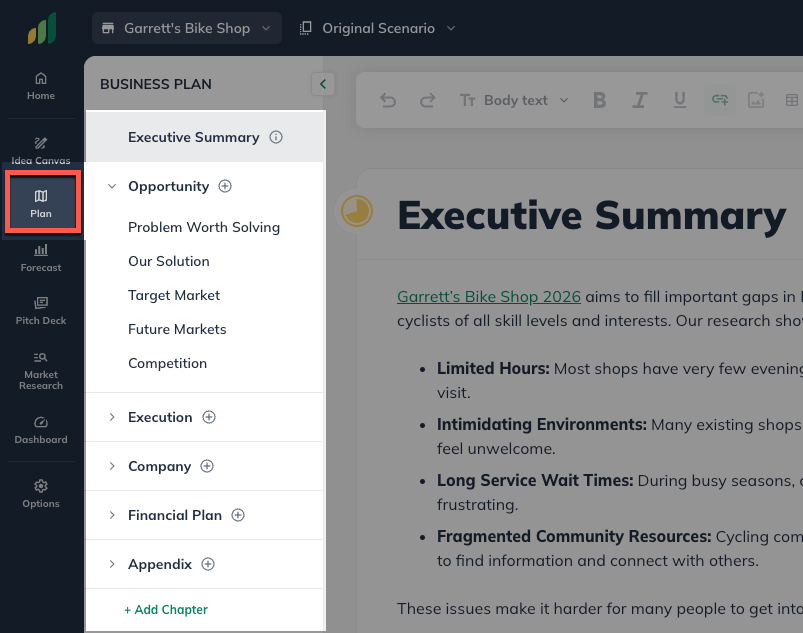Open the Original Scenario dropdown
The image size is (803, 633).
[378, 28]
